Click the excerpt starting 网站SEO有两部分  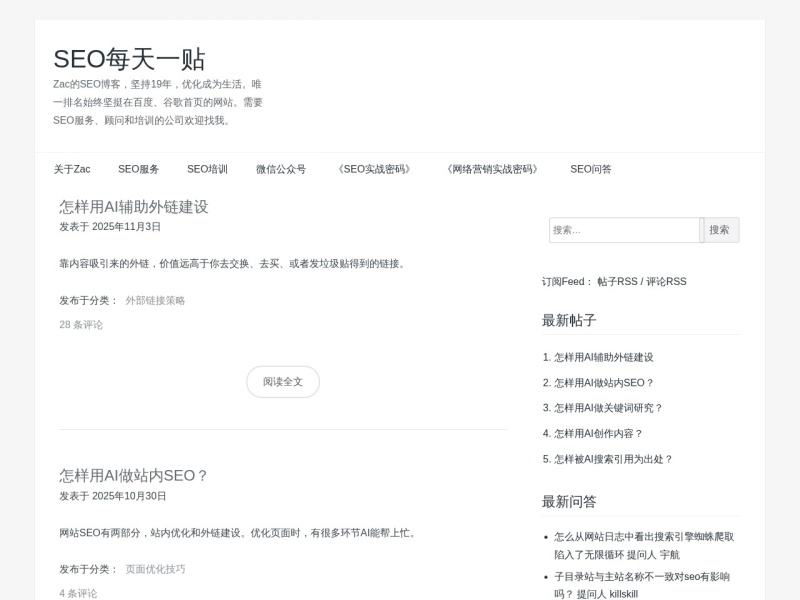(239, 533)
